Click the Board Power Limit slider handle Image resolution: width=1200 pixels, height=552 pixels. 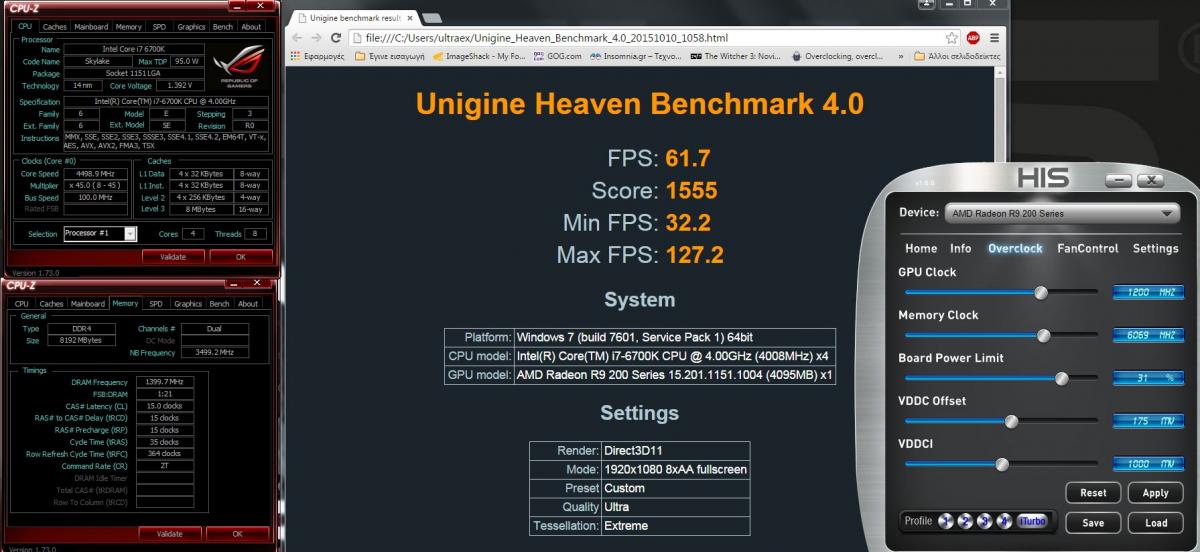point(1062,379)
